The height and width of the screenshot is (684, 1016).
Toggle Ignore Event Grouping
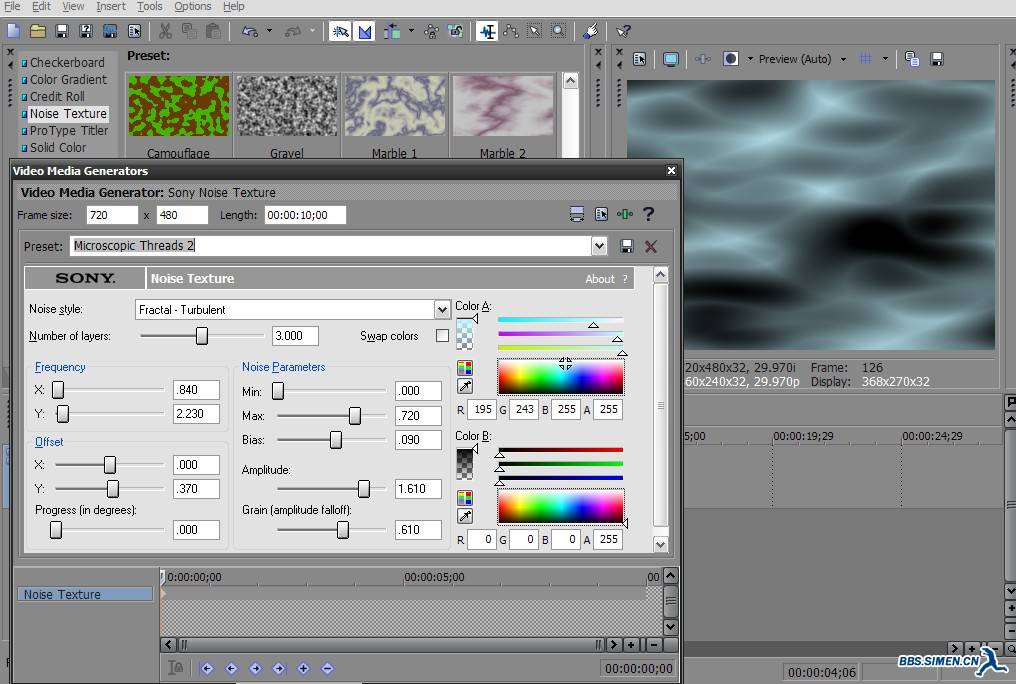click(x=456, y=30)
